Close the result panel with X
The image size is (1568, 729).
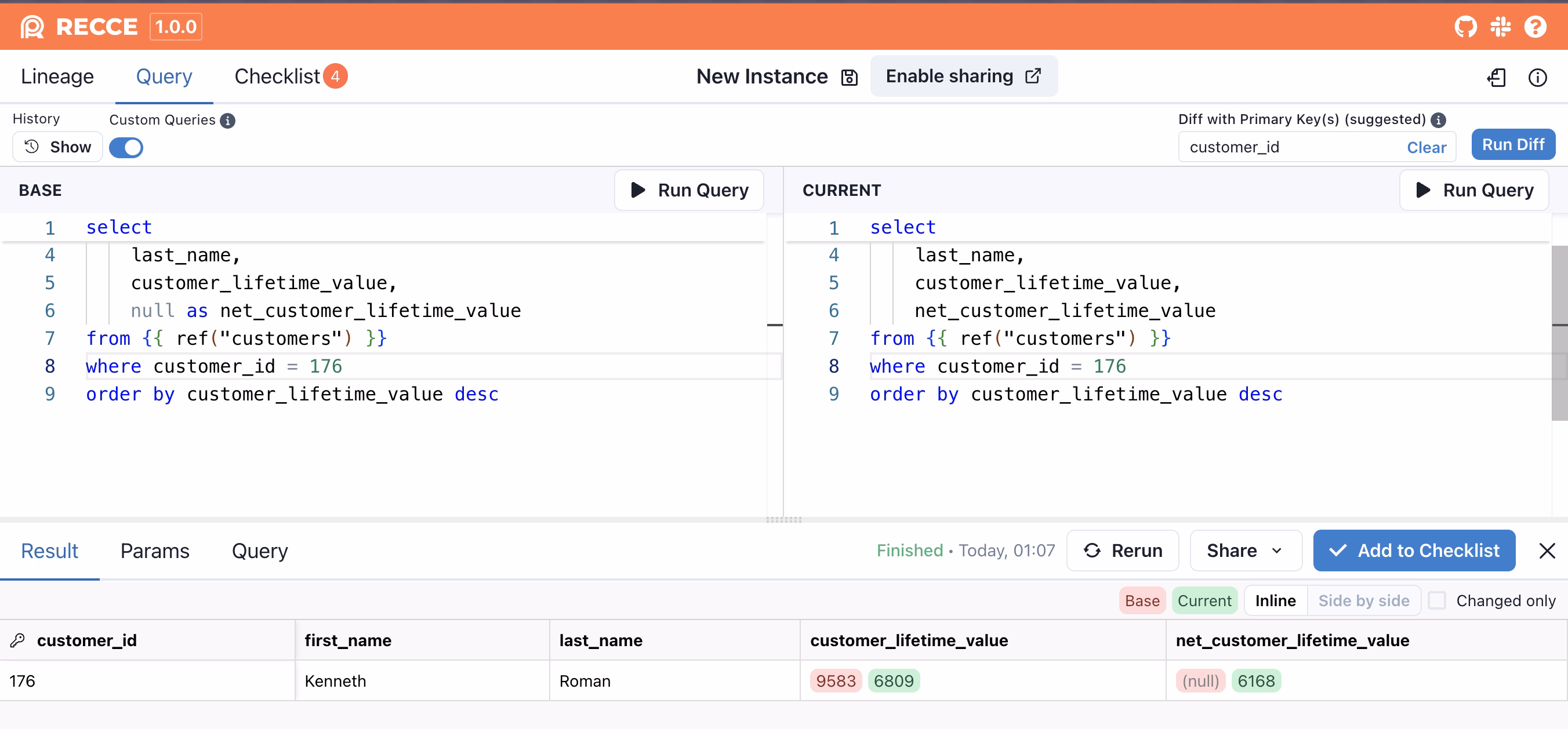pos(1547,551)
